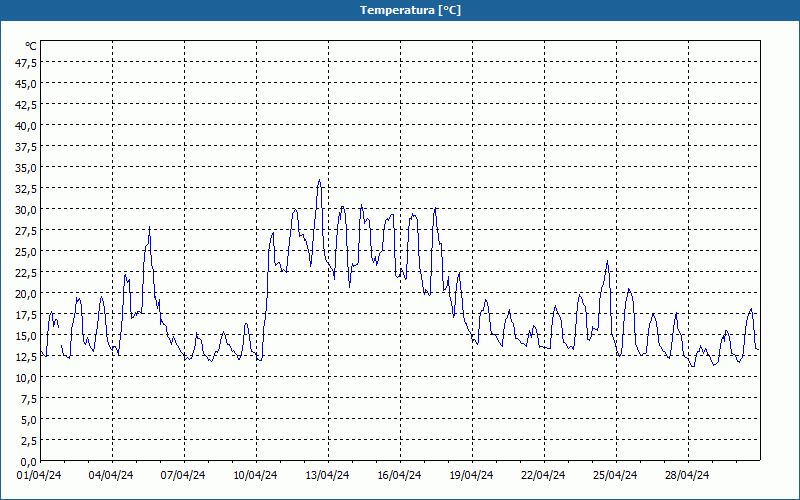The height and width of the screenshot is (500, 800).
Task: Select the 27,5 y-axis label
Action: click(x=26, y=231)
